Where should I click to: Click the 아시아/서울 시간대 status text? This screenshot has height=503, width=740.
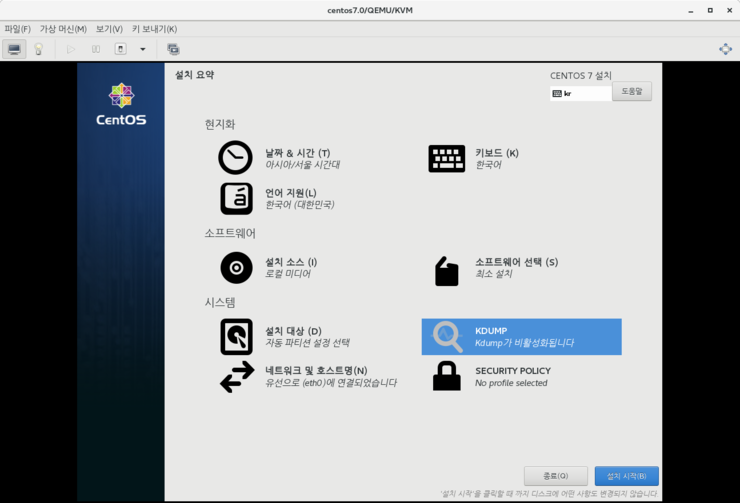[303, 165]
